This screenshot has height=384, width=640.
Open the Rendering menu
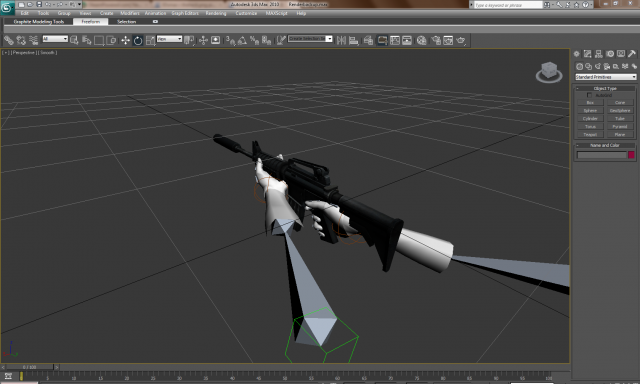coord(216,13)
